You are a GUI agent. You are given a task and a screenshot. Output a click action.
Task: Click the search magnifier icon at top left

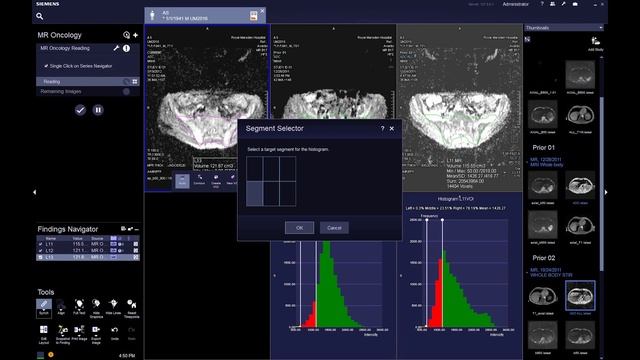pyautogui.click(x=40, y=16)
